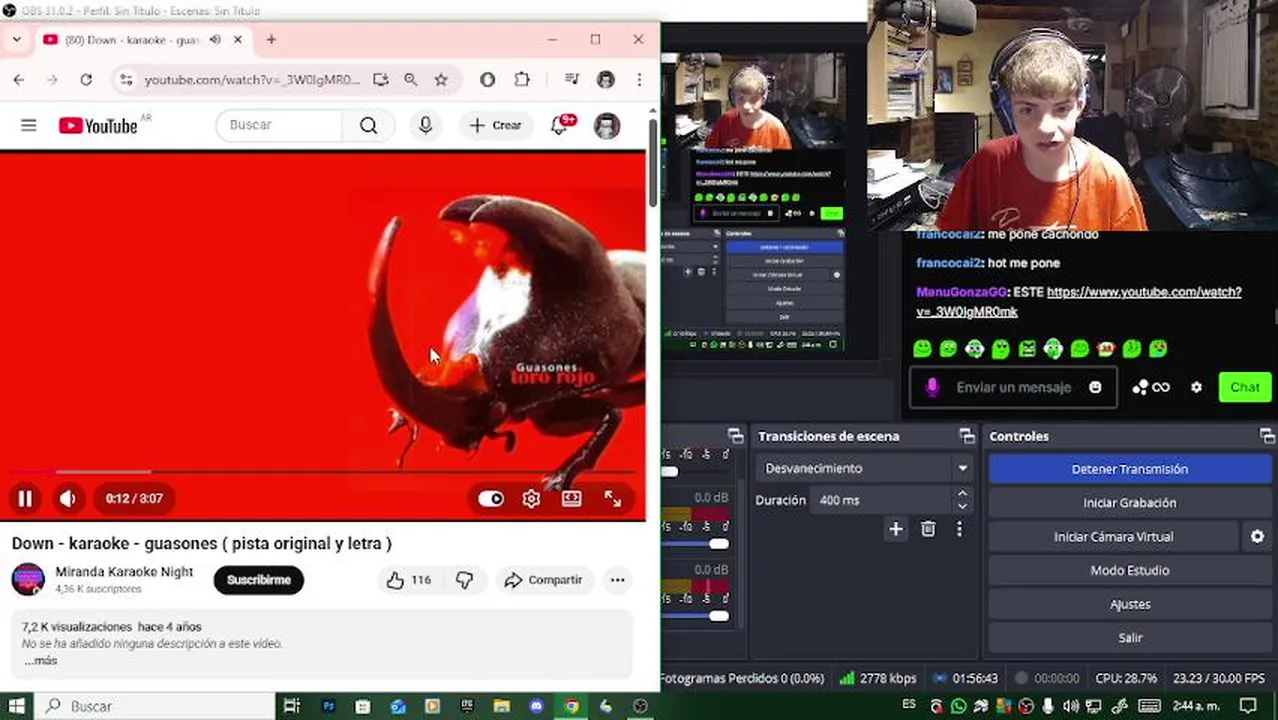This screenshot has width=1278, height=720.
Task: Reload the page in Chrome
Action: point(86,79)
